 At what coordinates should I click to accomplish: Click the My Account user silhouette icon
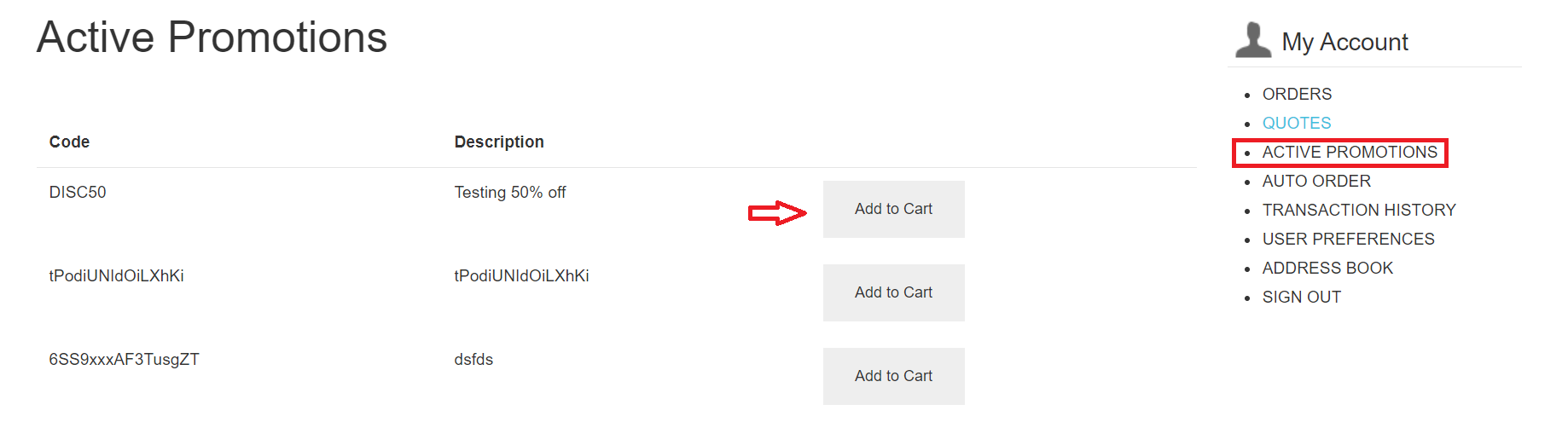click(1252, 40)
